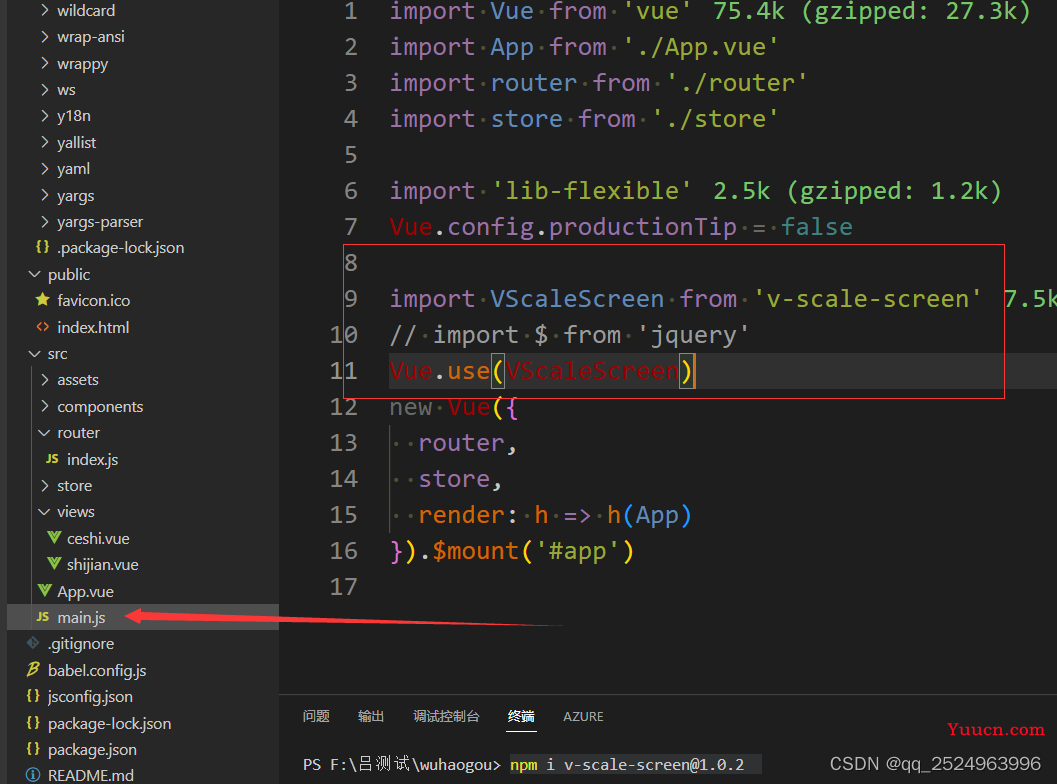
Task: Open ceshi.vue file
Action: [x=98, y=539]
